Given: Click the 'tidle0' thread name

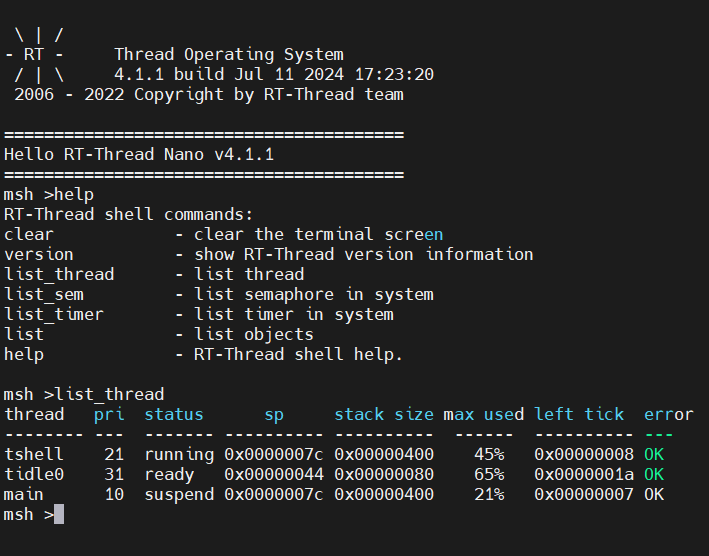Looking at the screenshot, I should [34, 474].
